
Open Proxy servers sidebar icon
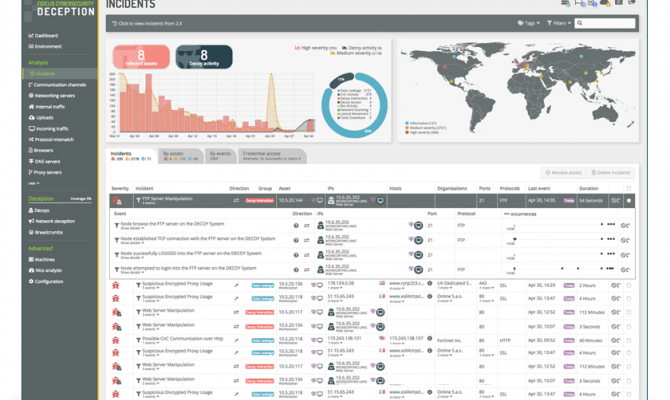(x=31, y=172)
